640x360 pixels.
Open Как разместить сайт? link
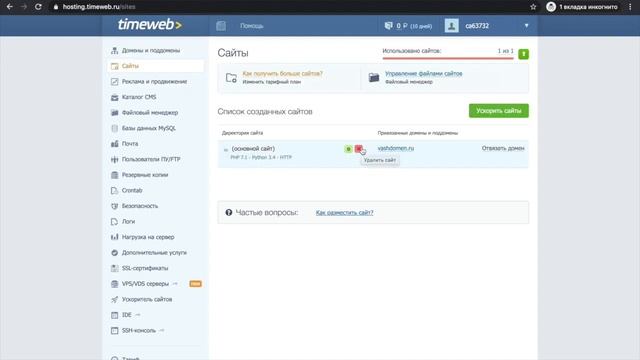click(344, 213)
